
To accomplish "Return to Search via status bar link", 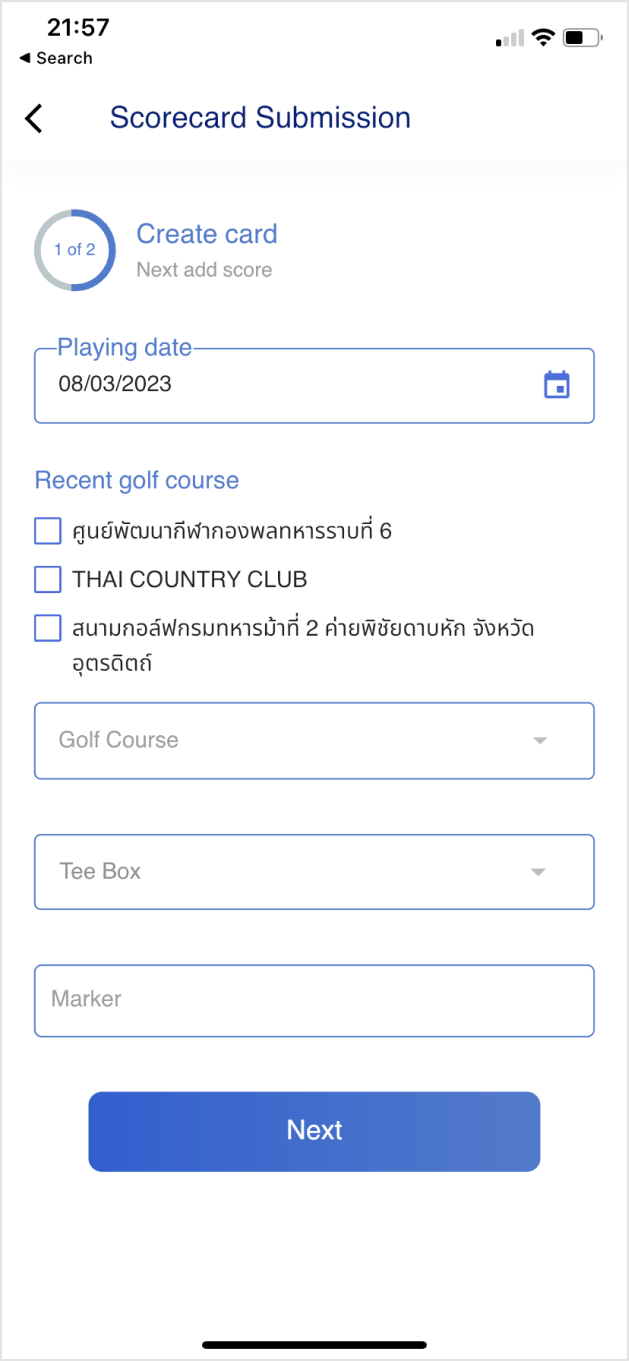I will (x=56, y=58).
